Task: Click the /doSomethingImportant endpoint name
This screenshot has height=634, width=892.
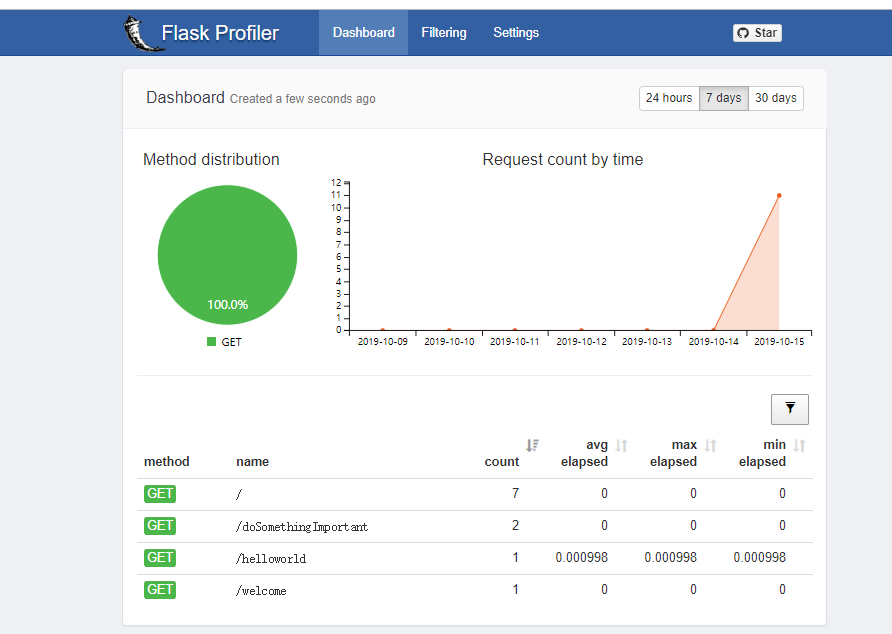Action: 302,526
